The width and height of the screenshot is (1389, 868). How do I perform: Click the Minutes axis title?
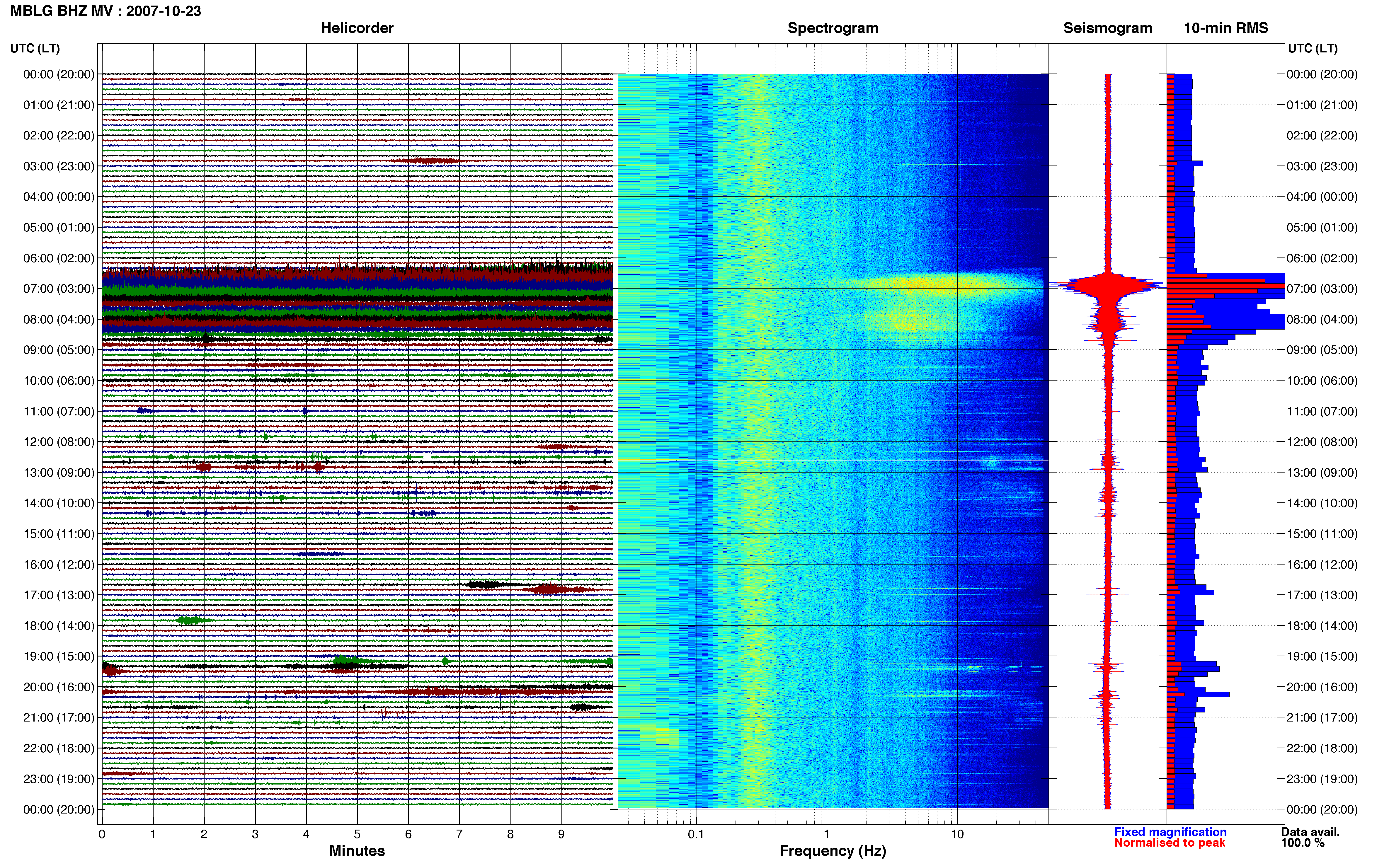click(x=357, y=851)
